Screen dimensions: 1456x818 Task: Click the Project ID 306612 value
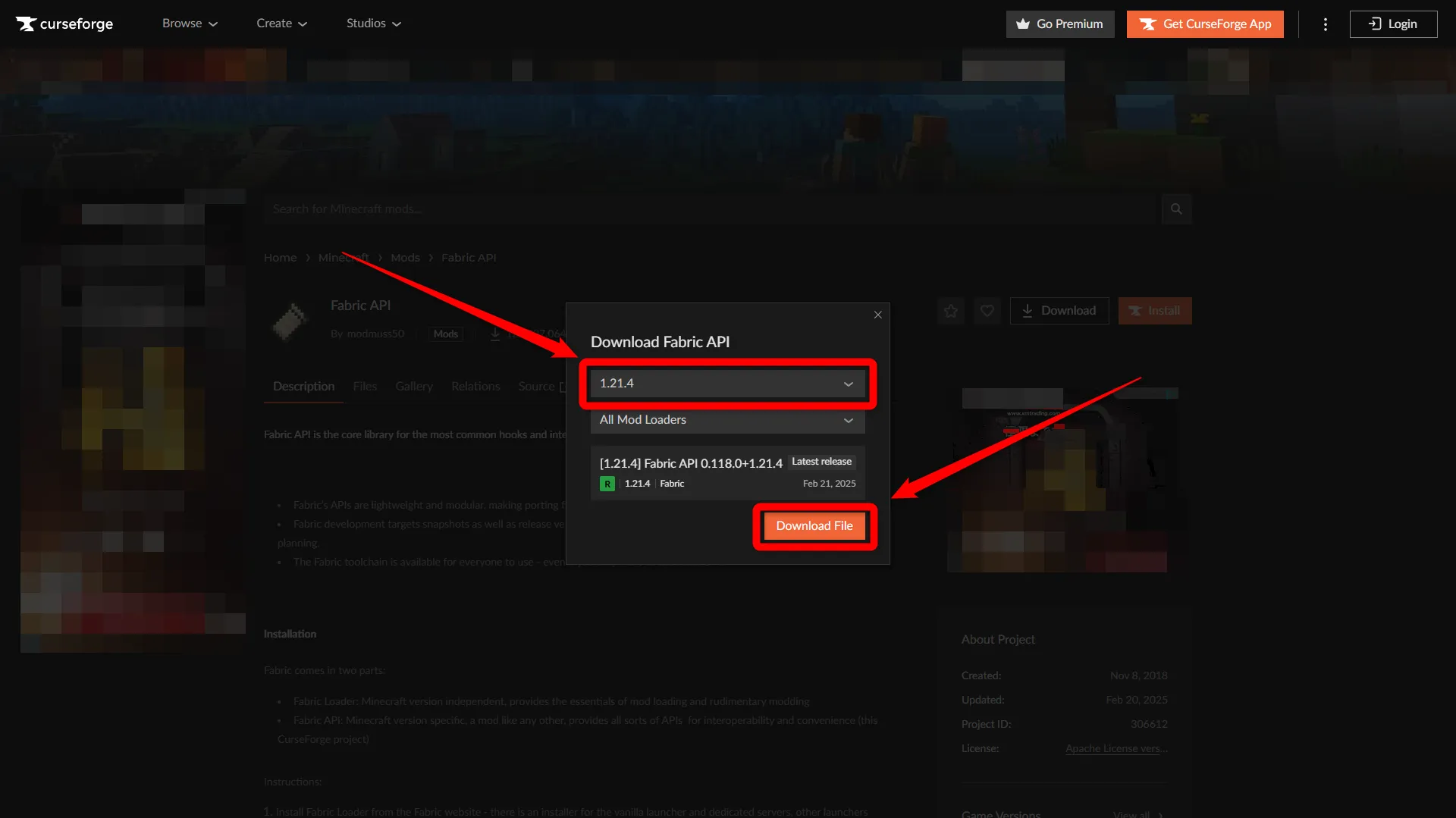(1149, 725)
